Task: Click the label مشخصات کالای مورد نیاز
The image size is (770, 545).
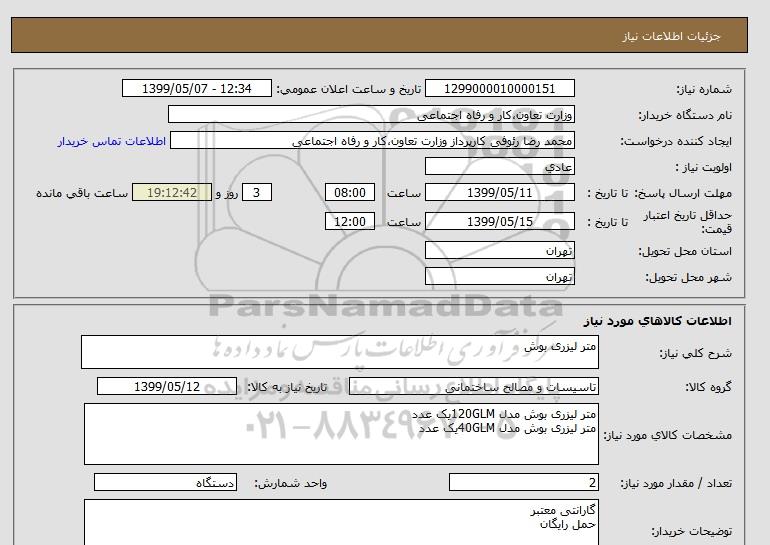Action: pyautogui.click(x=667, y=435)
